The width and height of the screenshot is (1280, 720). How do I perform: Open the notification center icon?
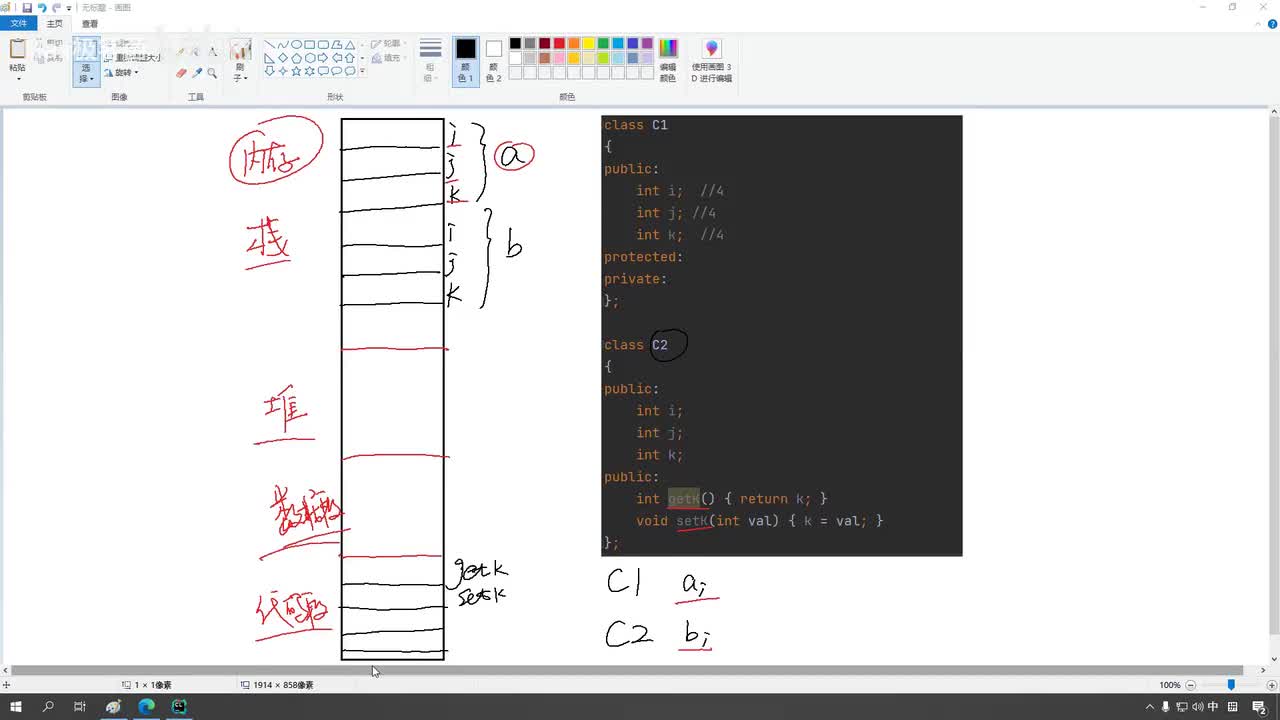pyautogui.click(x=1259, y=707)
